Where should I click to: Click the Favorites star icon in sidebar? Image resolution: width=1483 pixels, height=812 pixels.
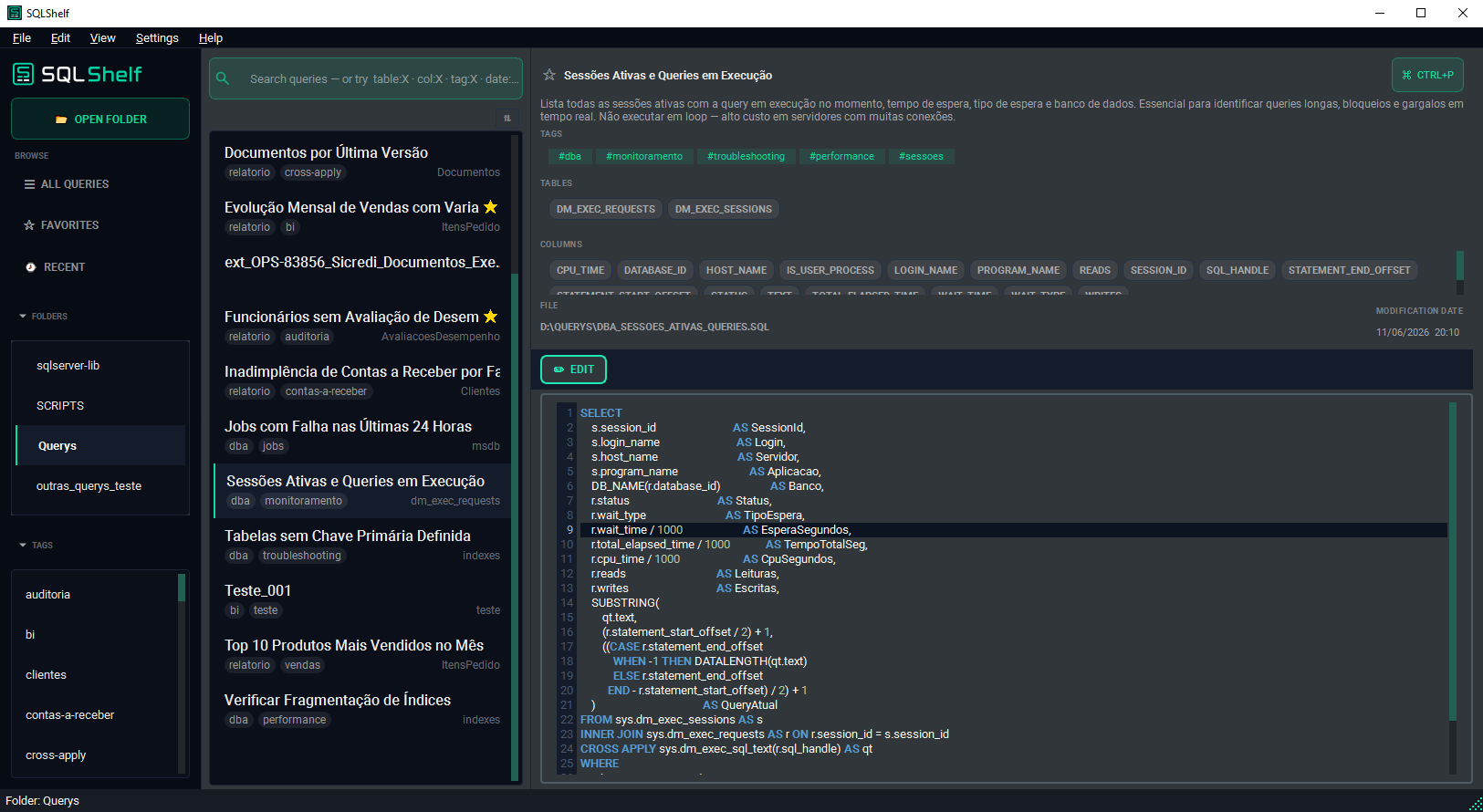[x=29, y=225]
